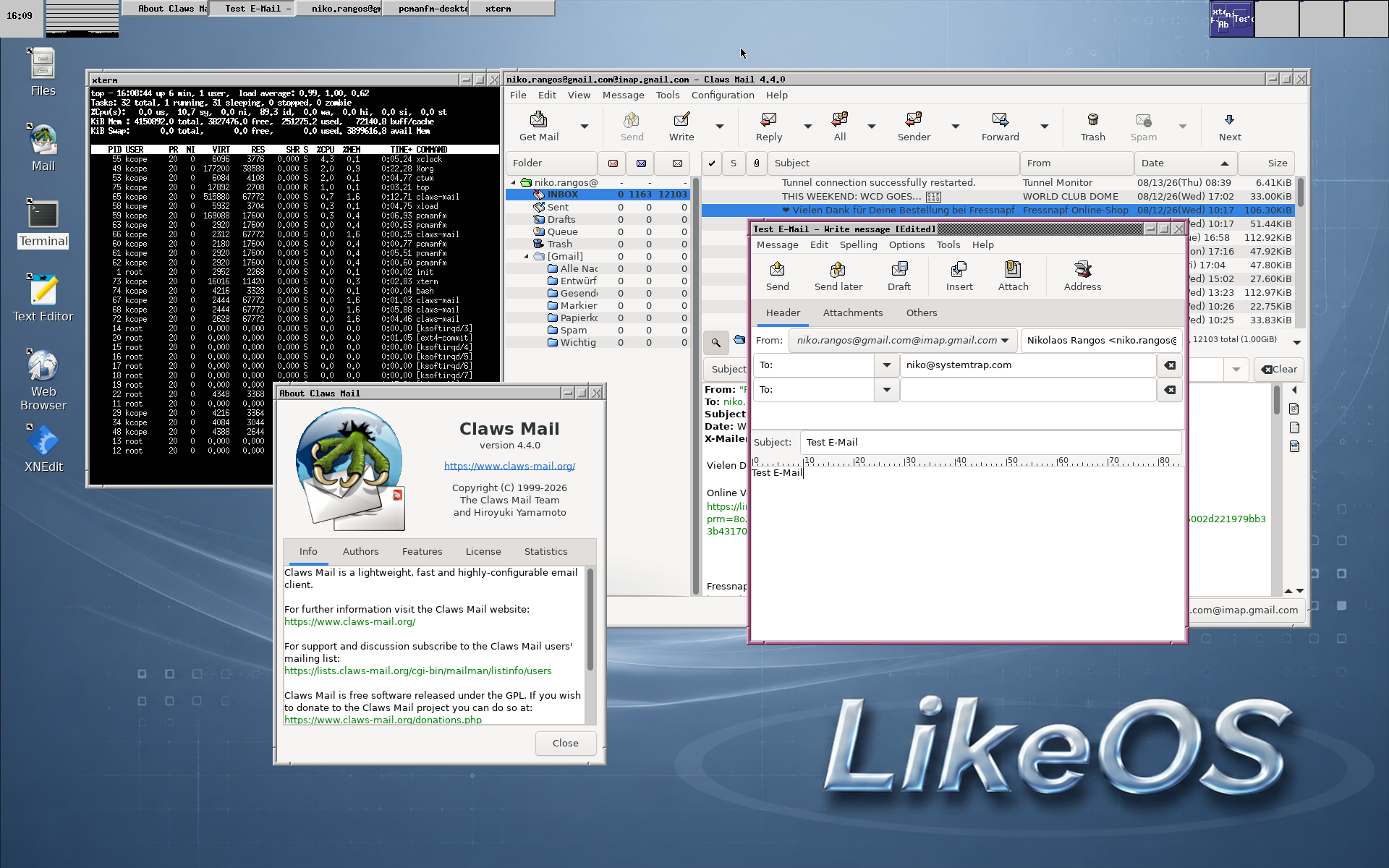Screen dimensions: 1389x868
Task: Select the Drafts folder in folder tree
Action: [561, 220]
